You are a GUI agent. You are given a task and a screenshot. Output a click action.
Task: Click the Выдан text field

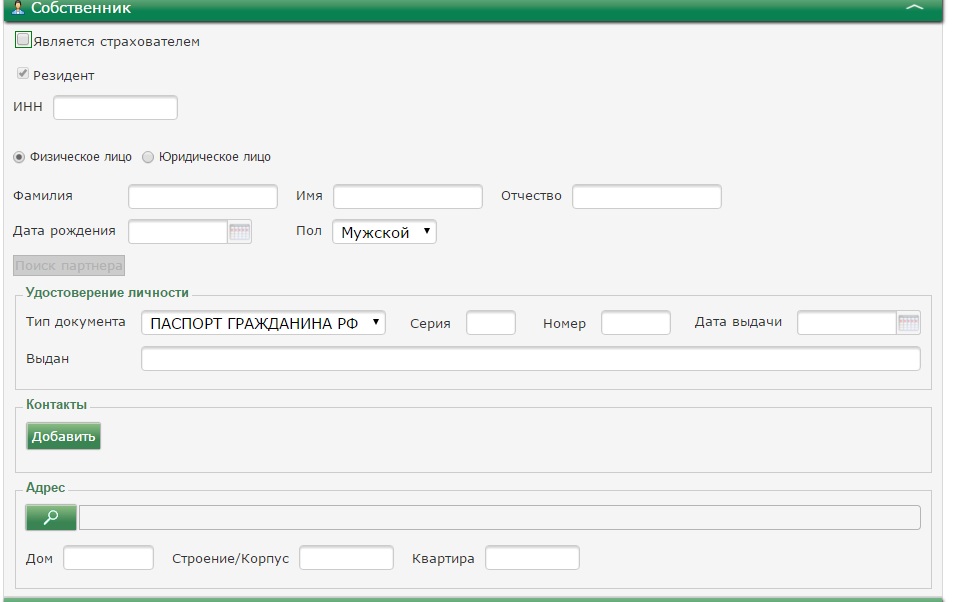530,359
